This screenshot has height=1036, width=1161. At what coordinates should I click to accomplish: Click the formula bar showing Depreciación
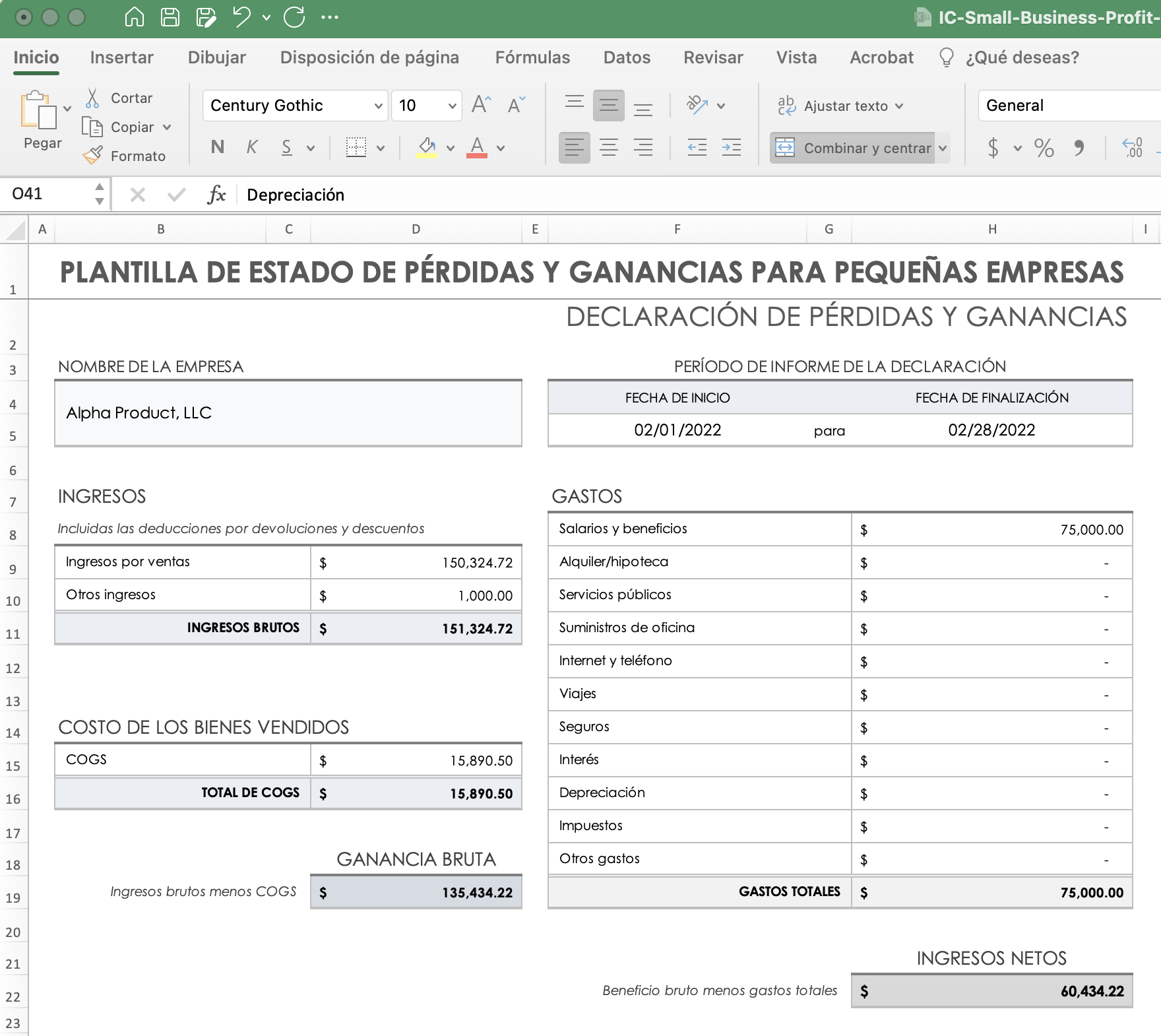click(699, 195)
